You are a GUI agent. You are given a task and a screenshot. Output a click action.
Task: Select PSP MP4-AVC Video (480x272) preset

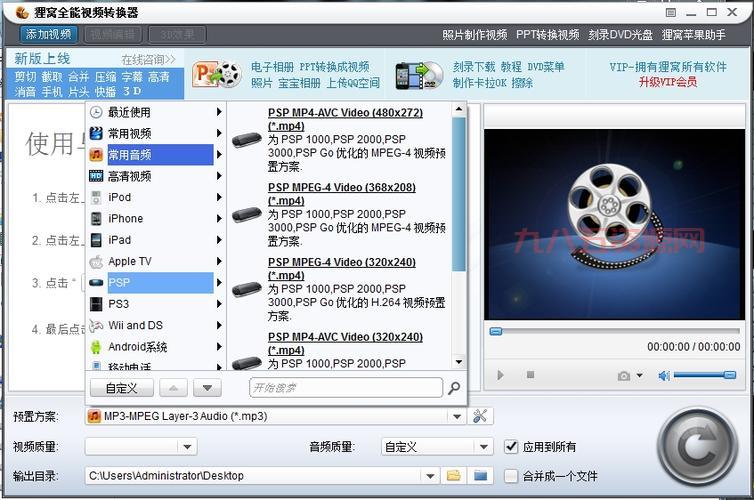[345, 119]
